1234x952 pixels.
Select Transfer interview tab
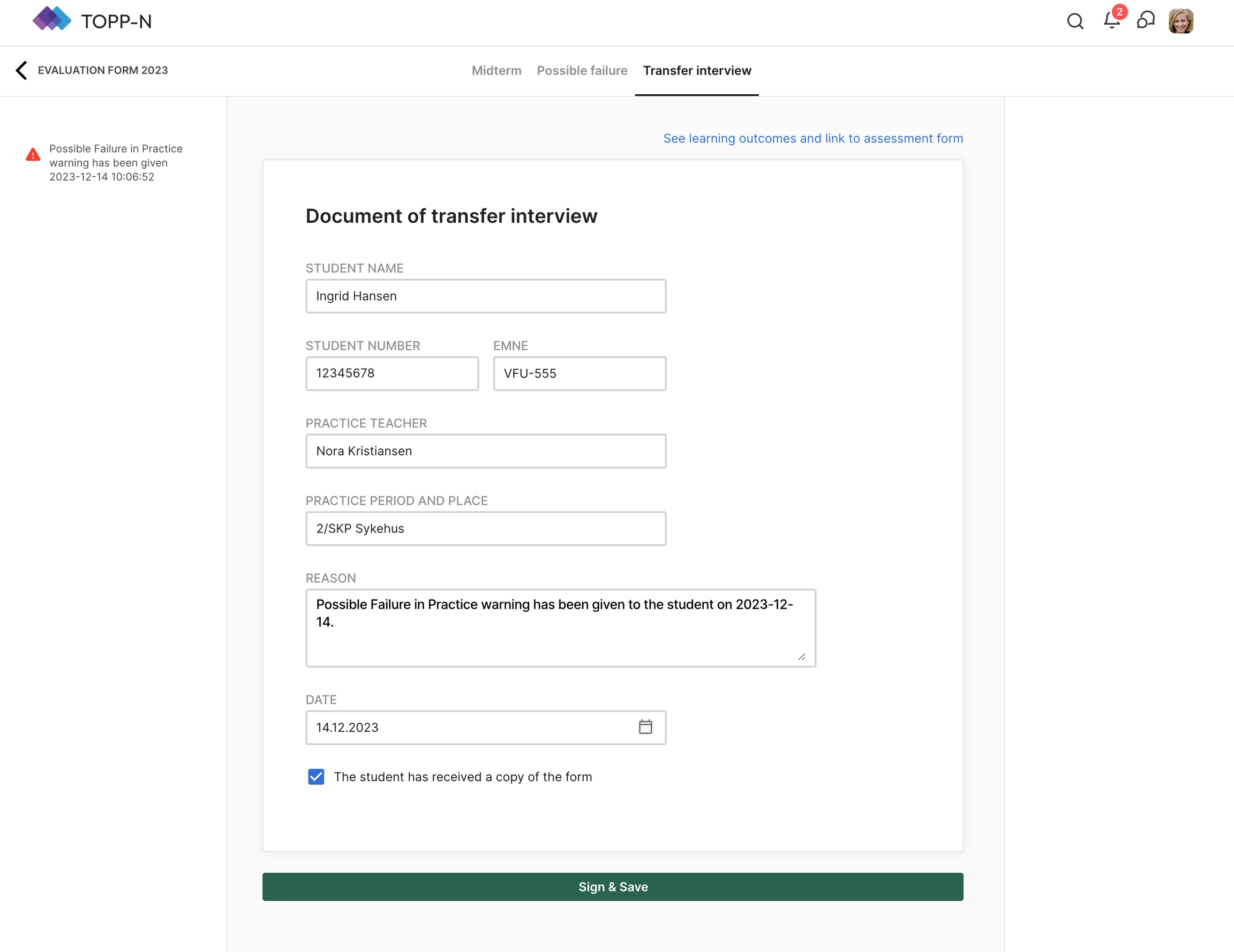[x=697, y=71]
